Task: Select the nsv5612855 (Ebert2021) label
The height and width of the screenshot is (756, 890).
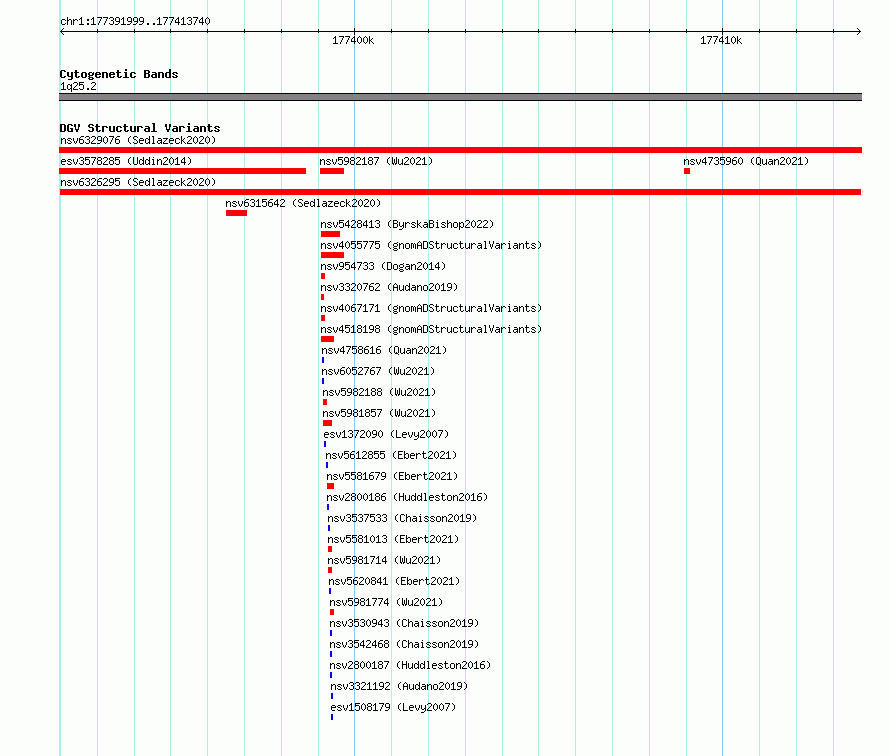Action: (x=391, y=455)
